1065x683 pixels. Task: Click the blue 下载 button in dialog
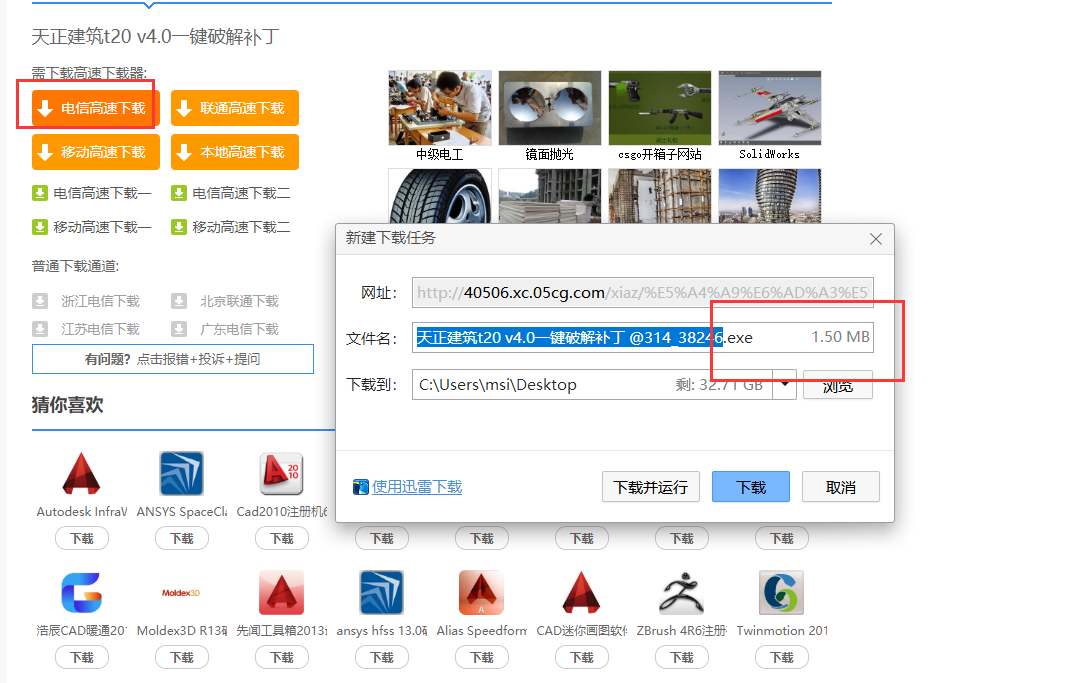click(751, 487)
